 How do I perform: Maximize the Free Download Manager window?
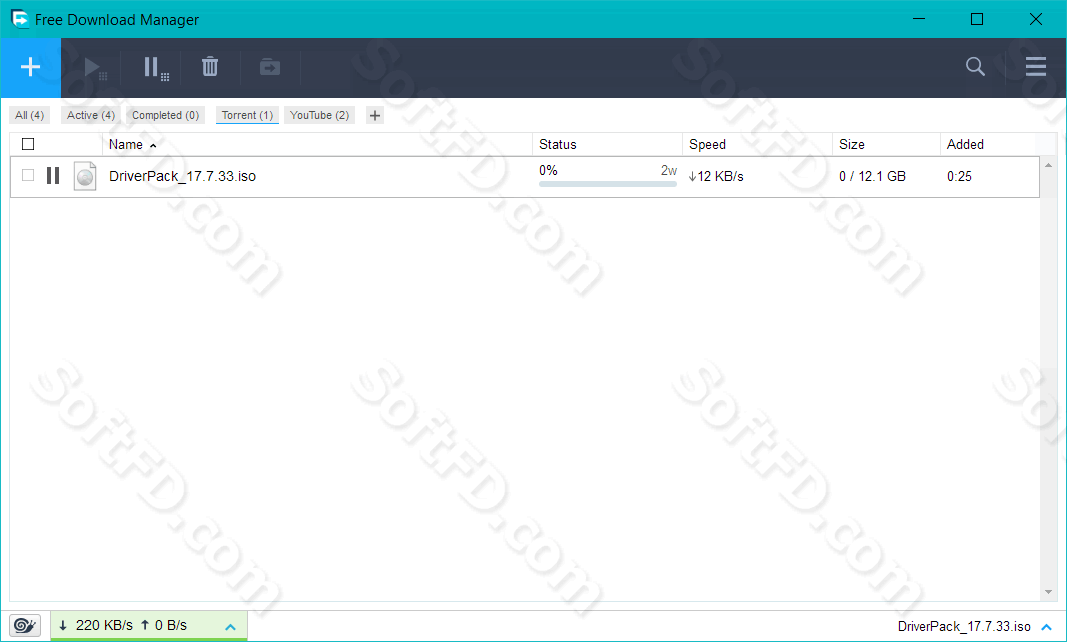click(x=977, y=19)
